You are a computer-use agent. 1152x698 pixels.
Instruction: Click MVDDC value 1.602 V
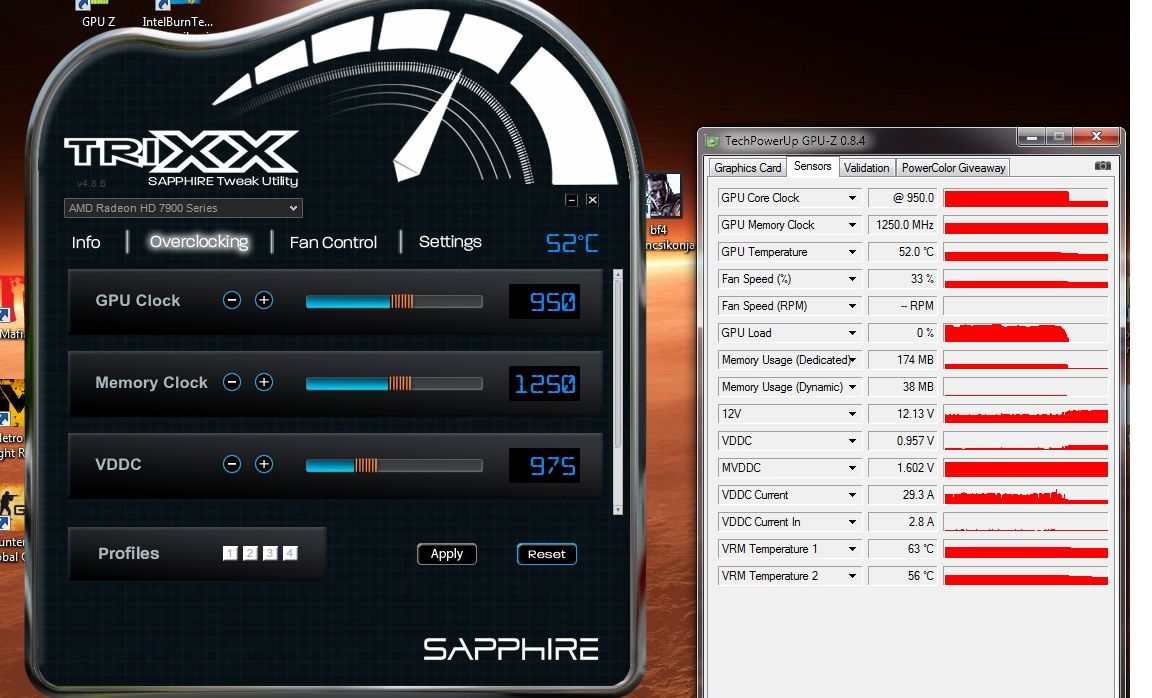pyautogui.click(x=903, y=468)
